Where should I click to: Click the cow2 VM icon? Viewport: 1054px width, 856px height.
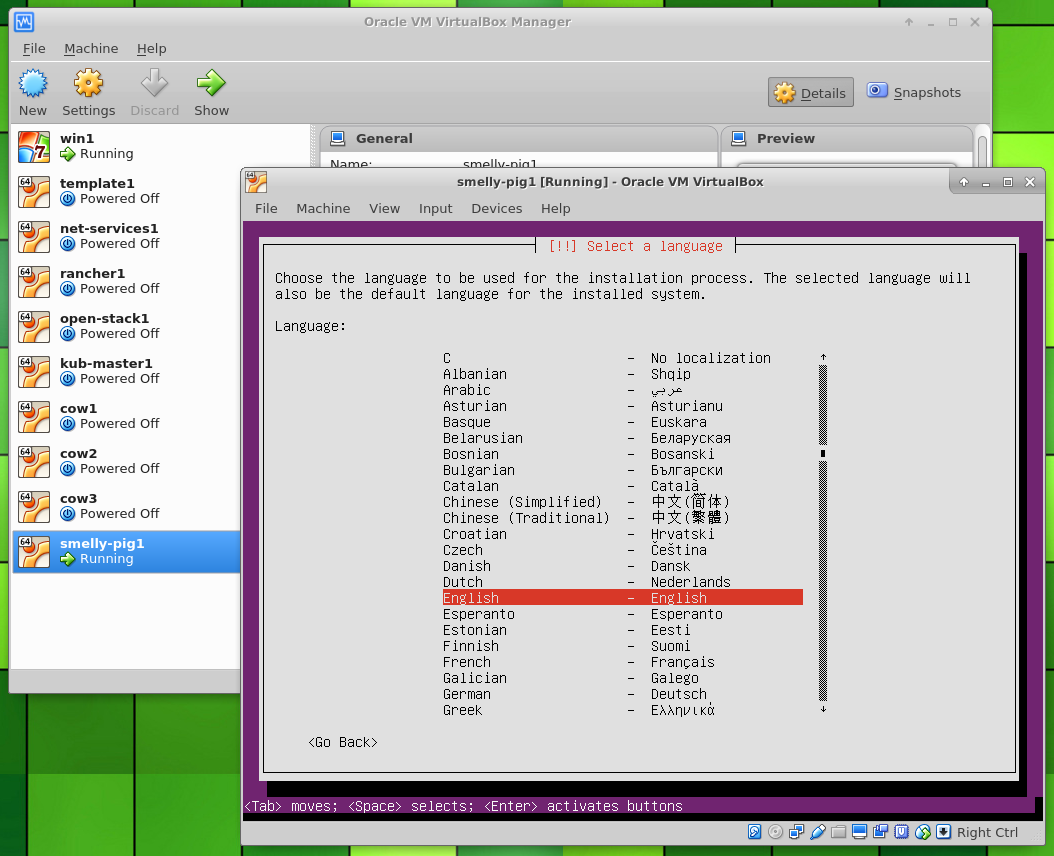[x=34, y=462]
